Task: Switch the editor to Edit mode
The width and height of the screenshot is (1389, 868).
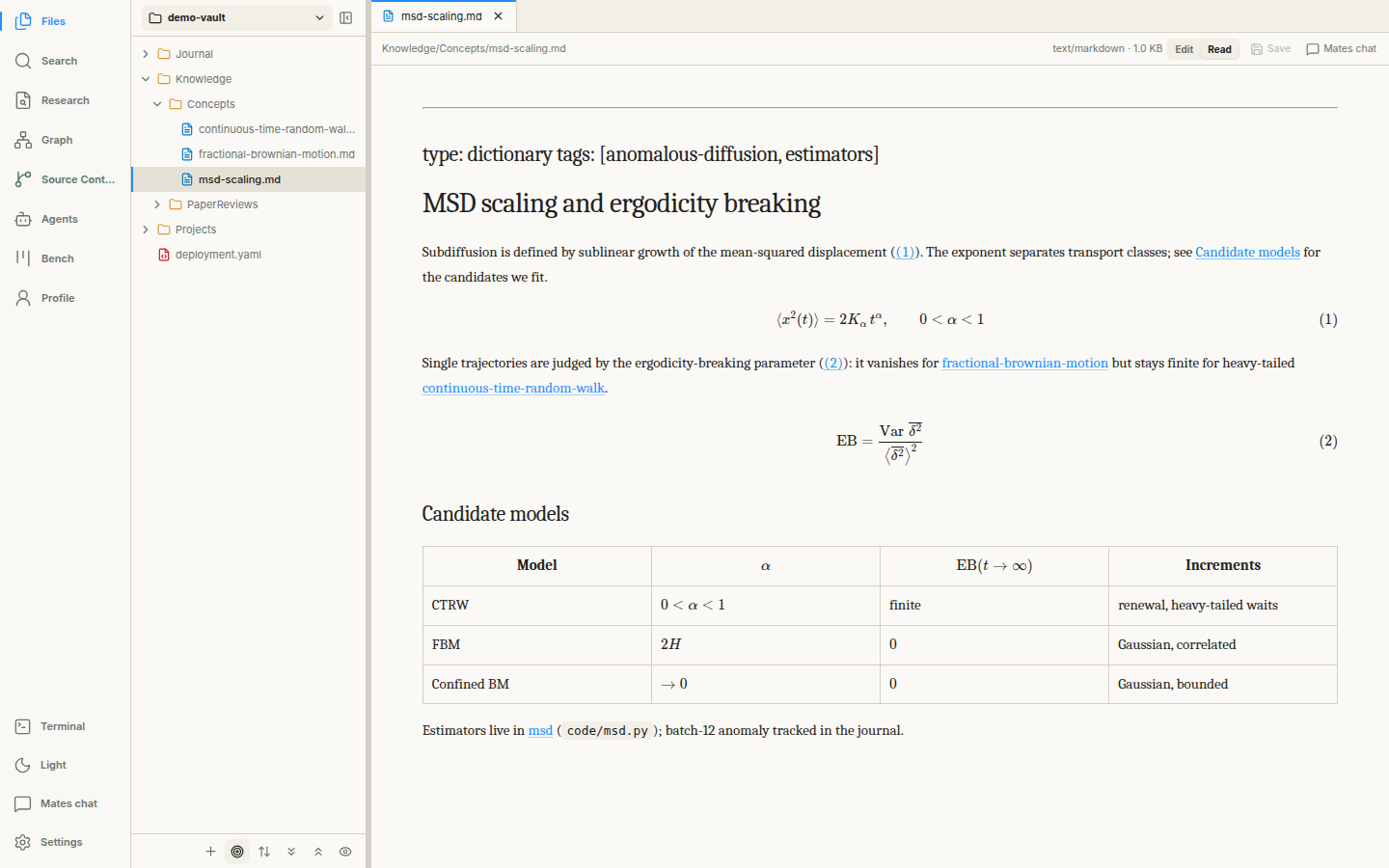Action: pos(1185,49)
